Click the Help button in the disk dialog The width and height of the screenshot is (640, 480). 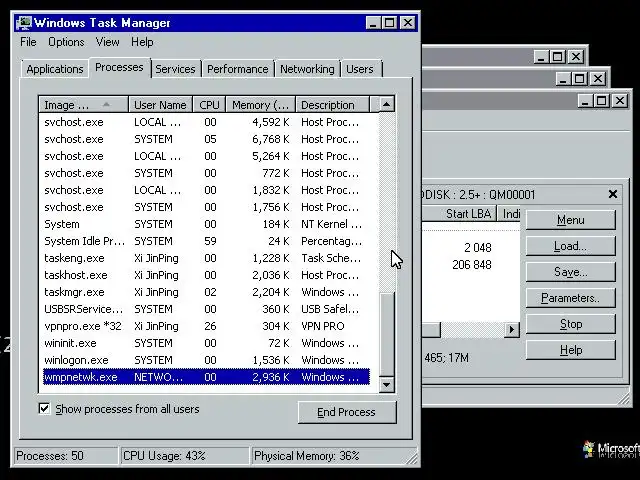point(571,350)
